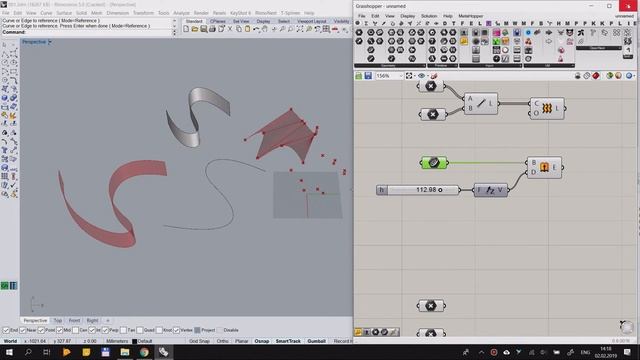Toggle the Mid osnap checkbox
This screenshot has height=360, width=640.
[60, 330]
